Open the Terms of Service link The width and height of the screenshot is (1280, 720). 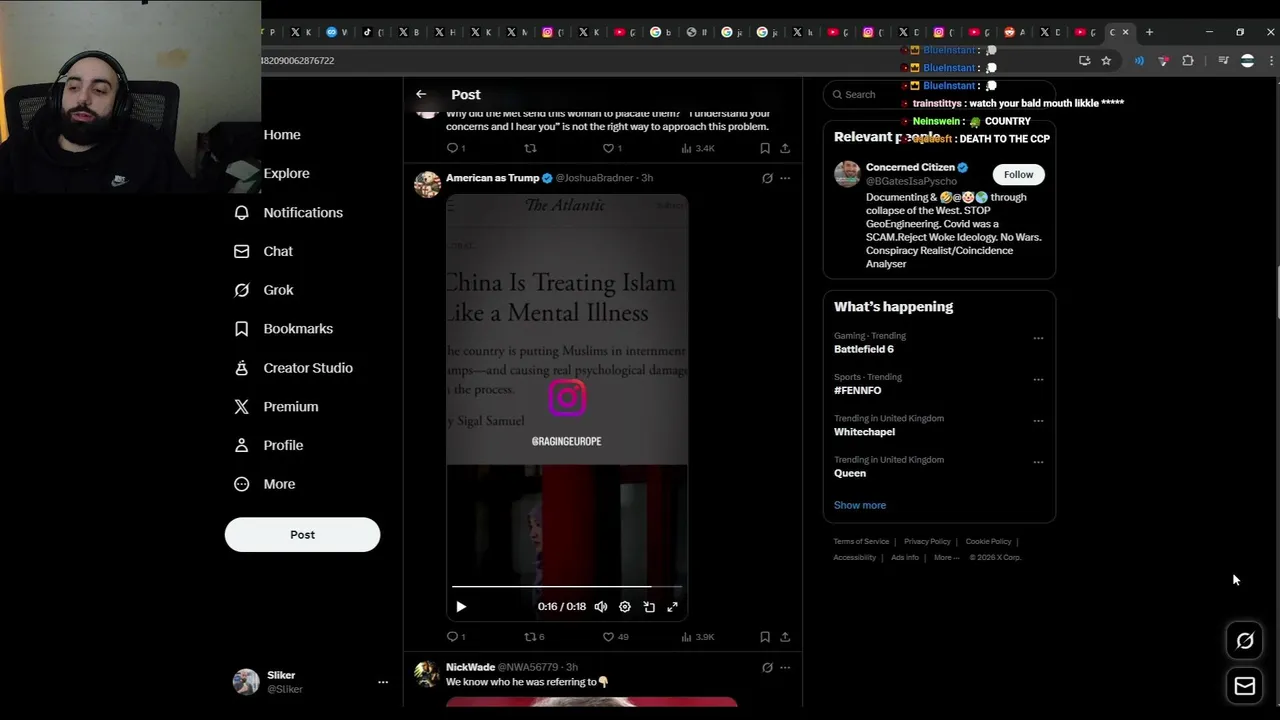[x=861, y=541]
